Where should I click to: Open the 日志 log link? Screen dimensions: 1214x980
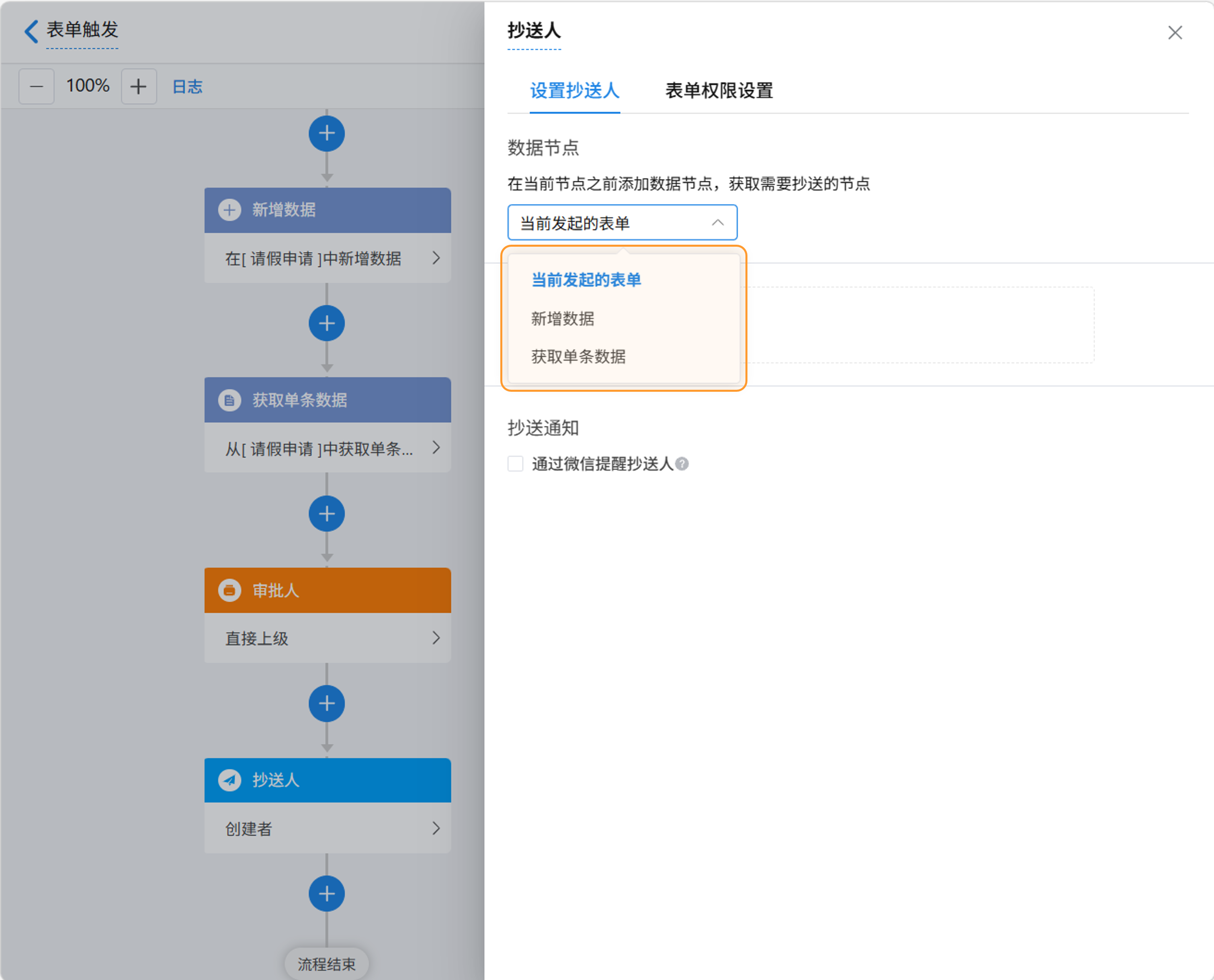point(187,86)
